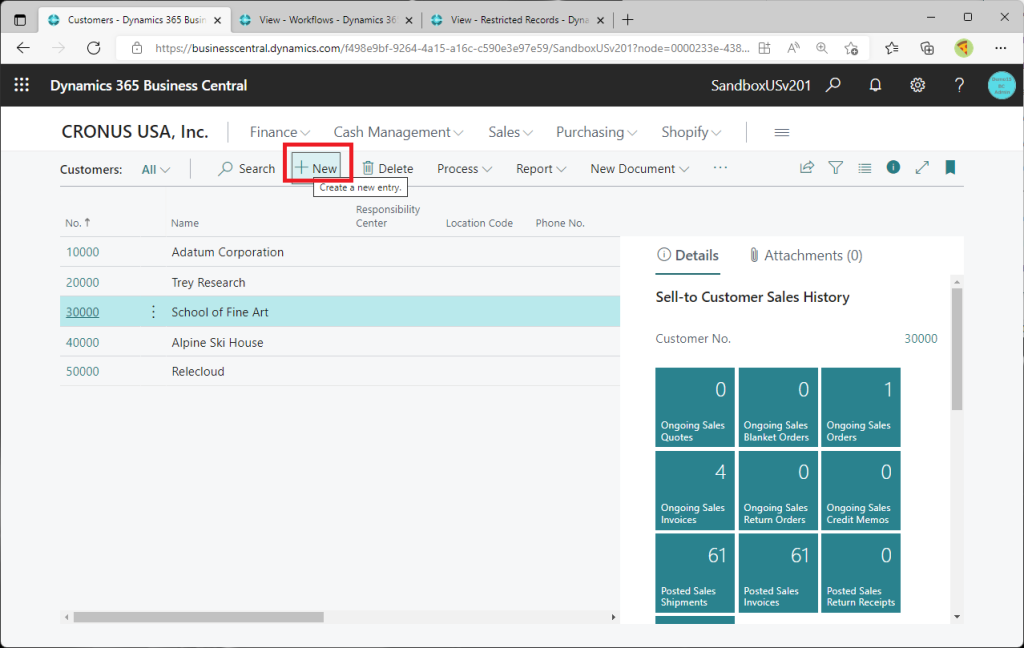Open the Ongoing Sales Invoices tile
The width and height of the screenshot is (1024, 648).
click(695, 490)
